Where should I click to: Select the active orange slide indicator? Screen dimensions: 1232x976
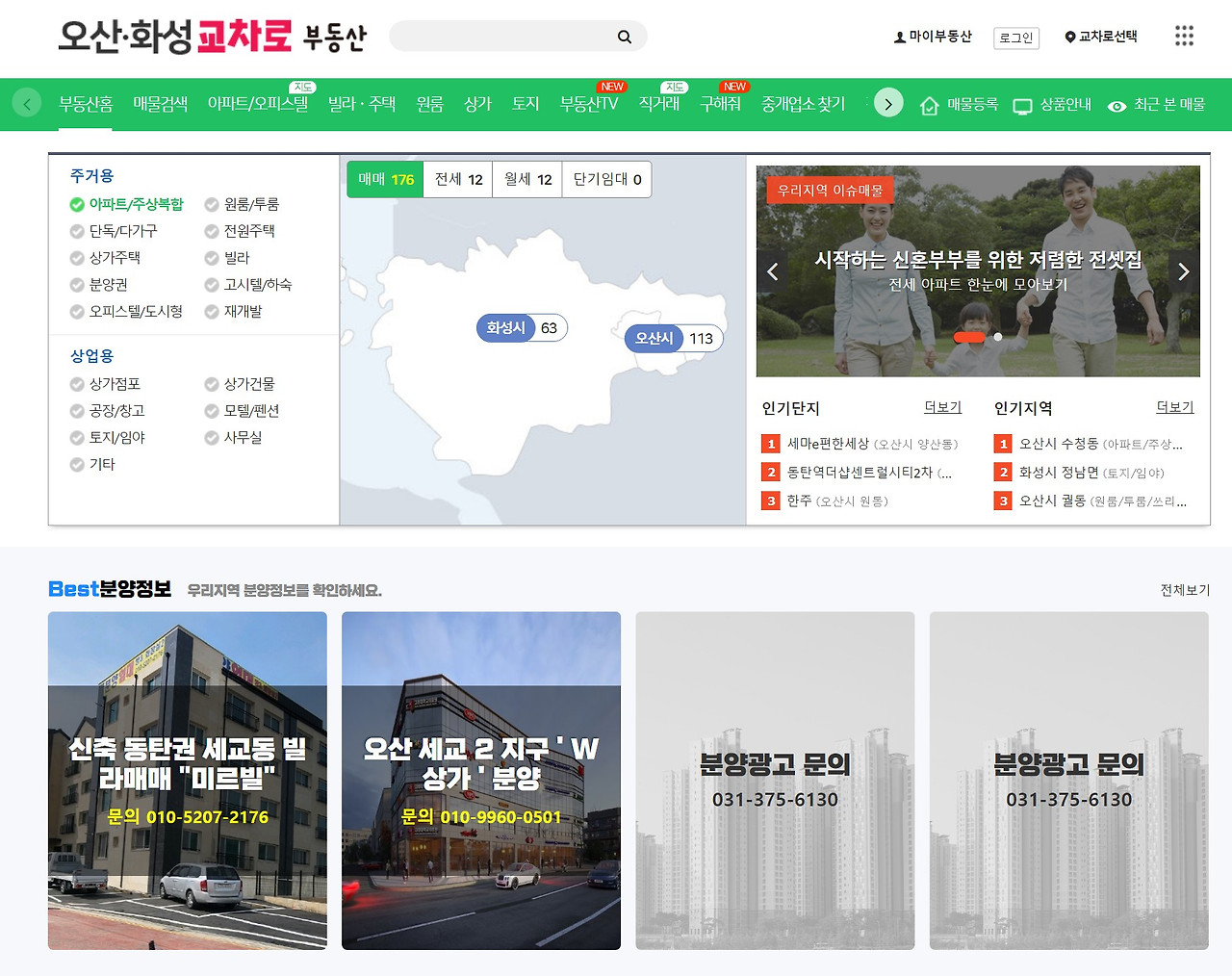pyautogui.click(x=969, y=337)
